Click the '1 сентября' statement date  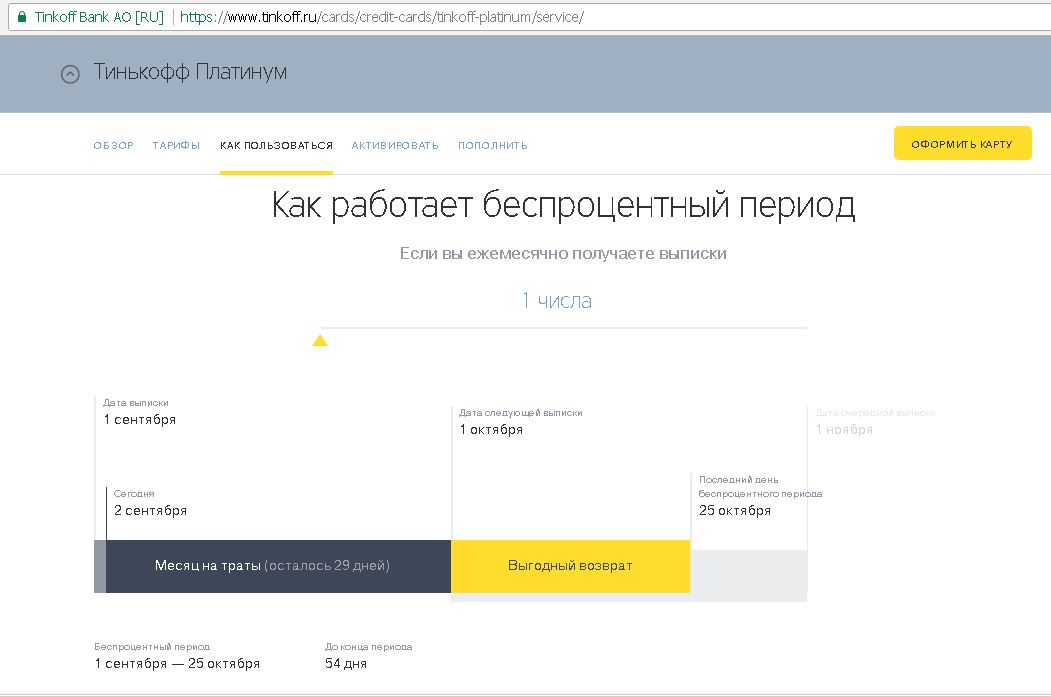coord(140,420)
